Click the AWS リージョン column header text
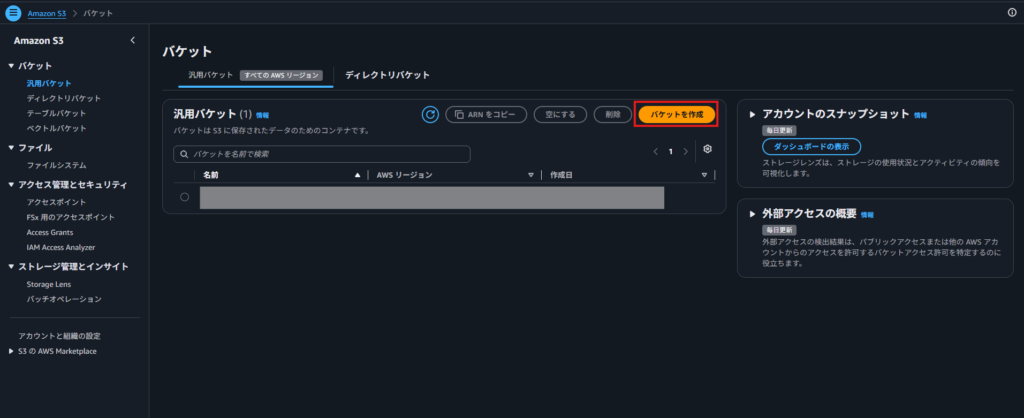Screen dimensions: 1024x418 [x=404, y=175]
